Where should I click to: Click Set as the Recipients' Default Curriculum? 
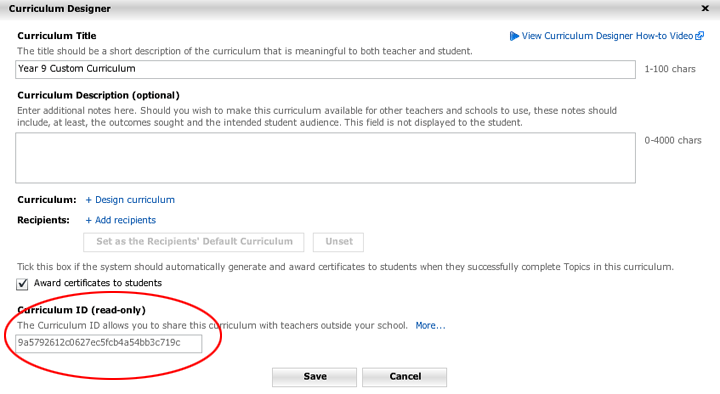click(x=194, y=242)
